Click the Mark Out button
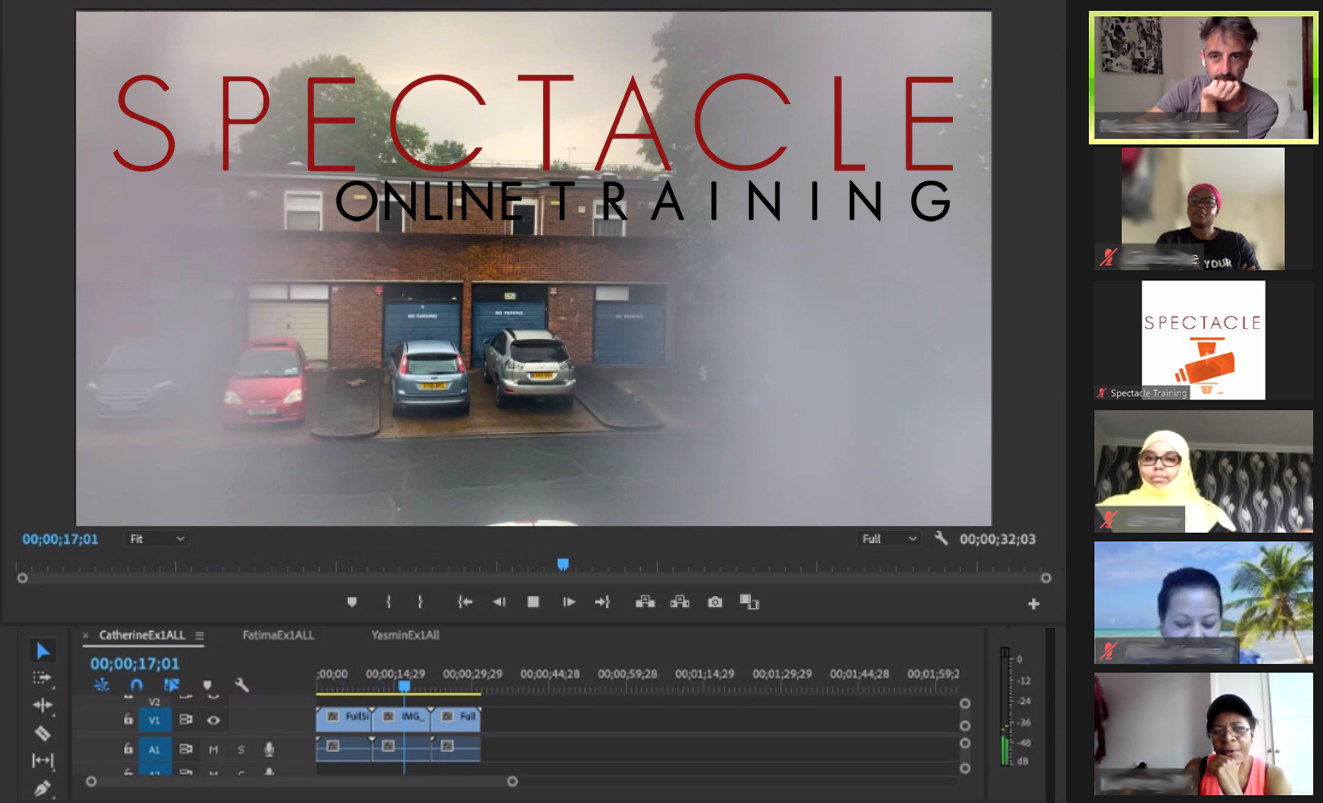 tap(420, 602)
